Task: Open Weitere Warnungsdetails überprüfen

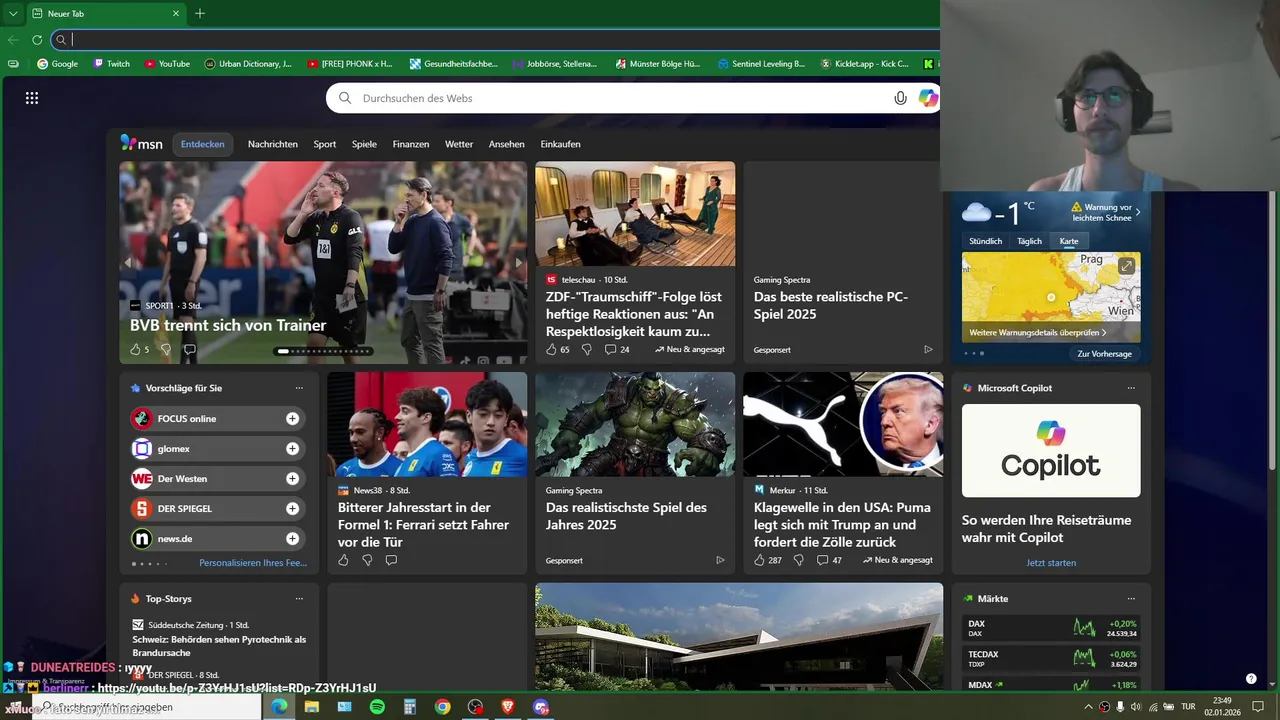Action: pyautogui.click(x=1037, y=332)
